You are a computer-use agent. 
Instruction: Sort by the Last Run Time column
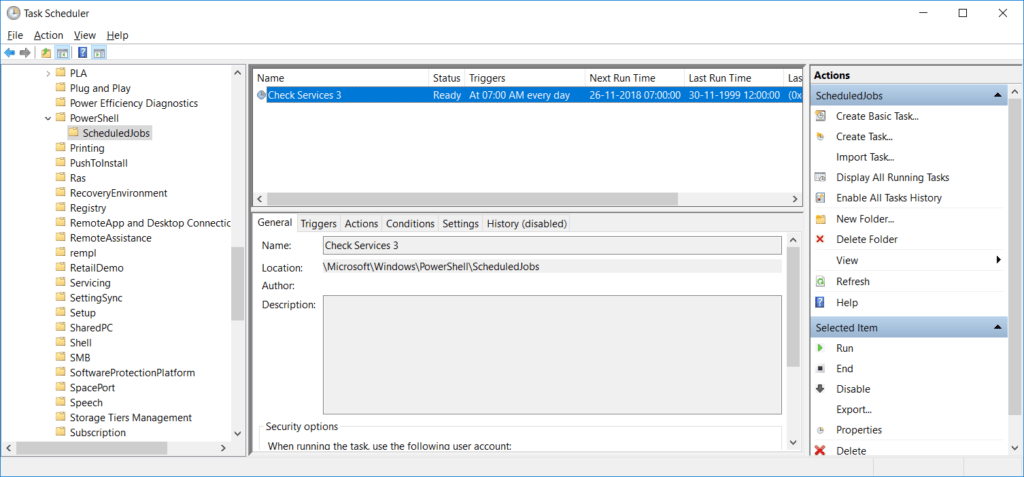733,78
